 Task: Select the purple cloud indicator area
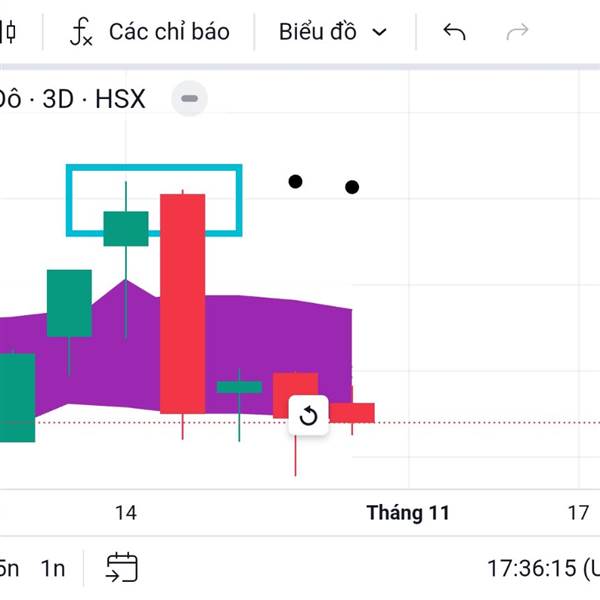[x=280, y=340]
